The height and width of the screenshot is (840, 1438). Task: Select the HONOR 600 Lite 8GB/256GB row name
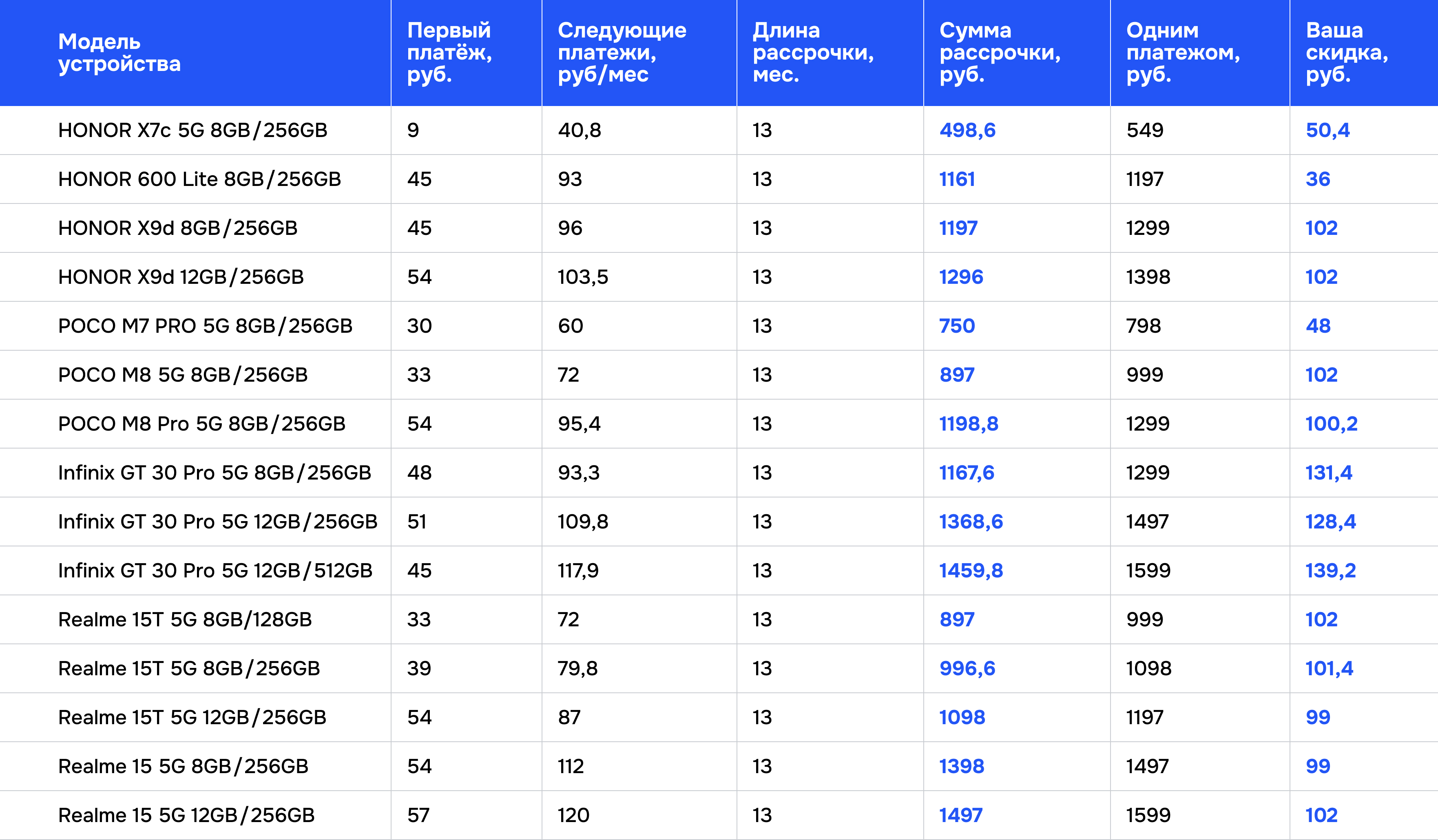(x=199, y=179)
